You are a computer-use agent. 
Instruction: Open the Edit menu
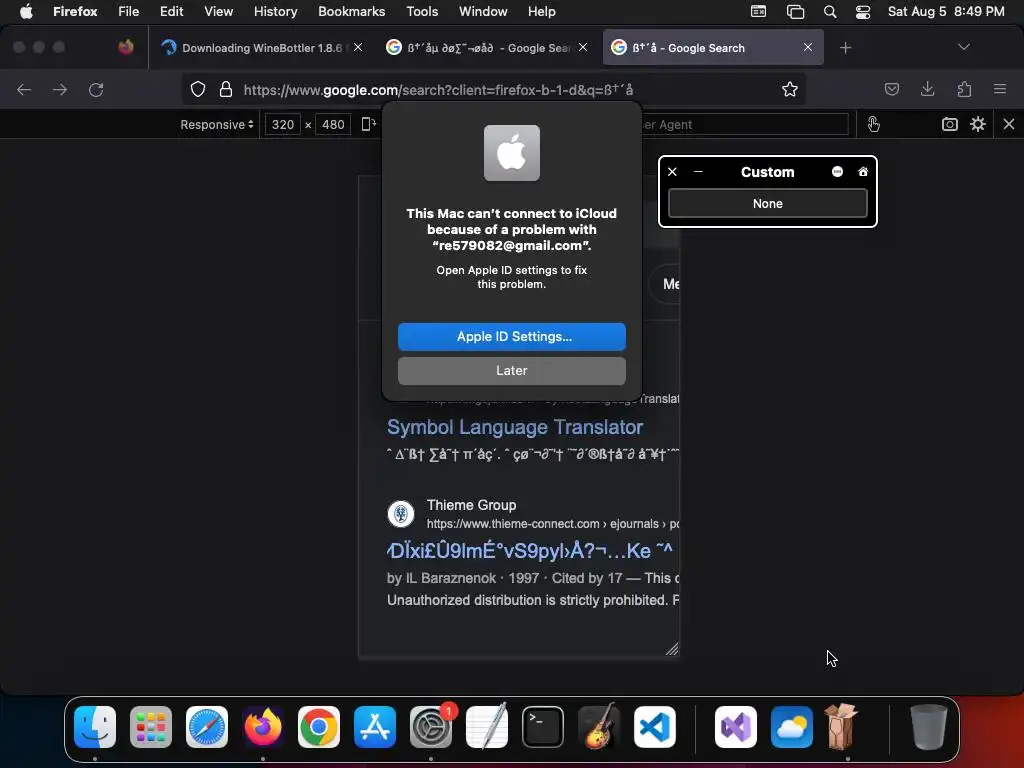172,11
